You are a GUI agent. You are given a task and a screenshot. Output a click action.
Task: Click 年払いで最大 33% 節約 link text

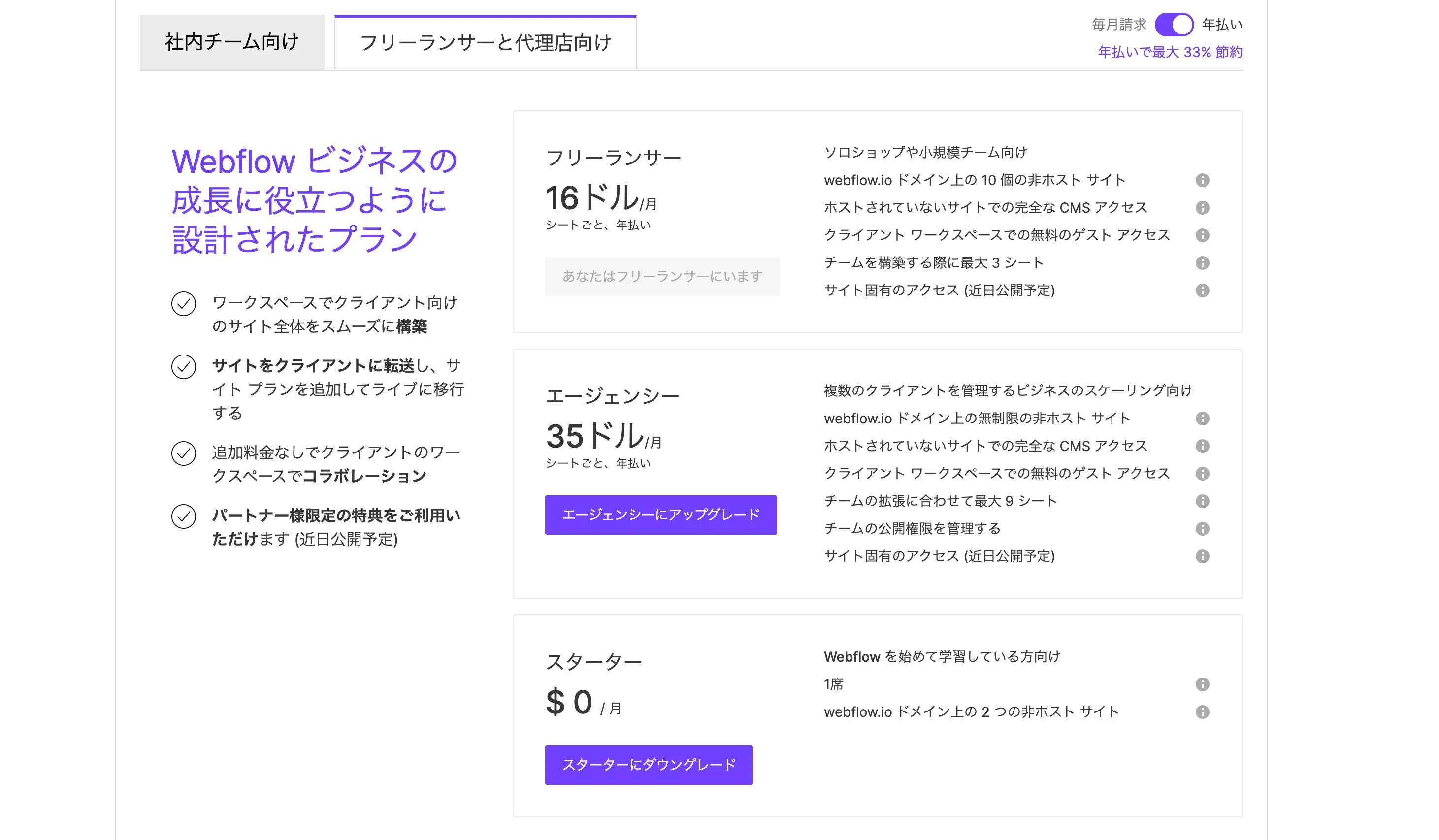[x=1170, y=52]
